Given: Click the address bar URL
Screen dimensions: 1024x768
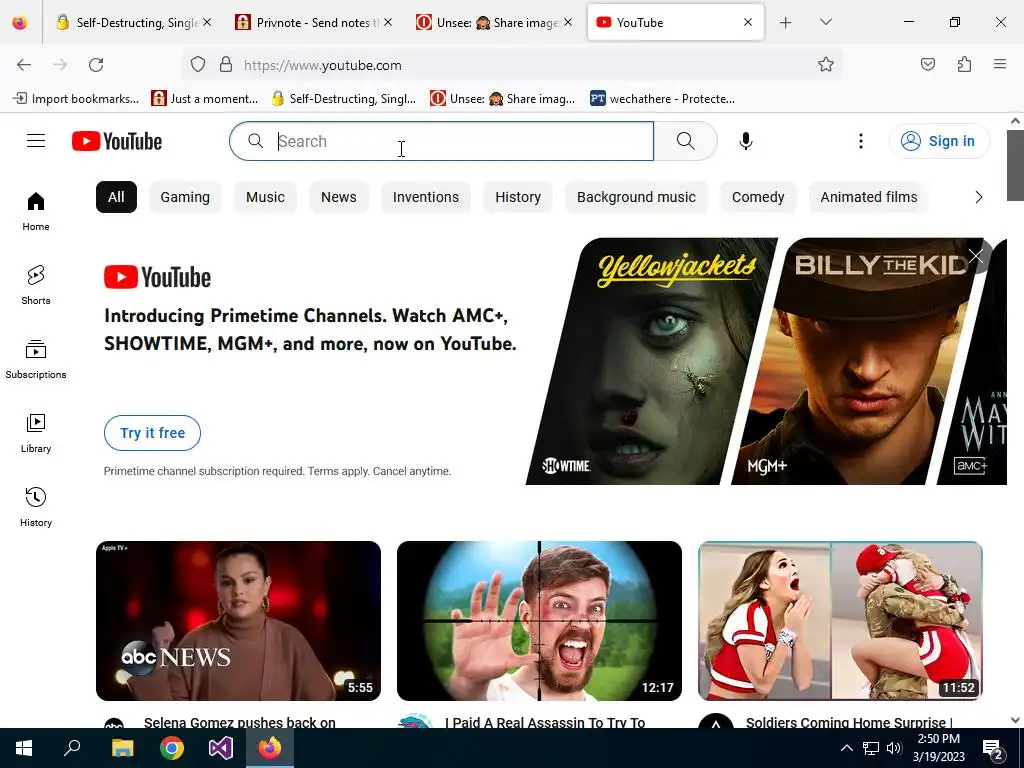Looking at the screenshot, I should coord(323,65).
